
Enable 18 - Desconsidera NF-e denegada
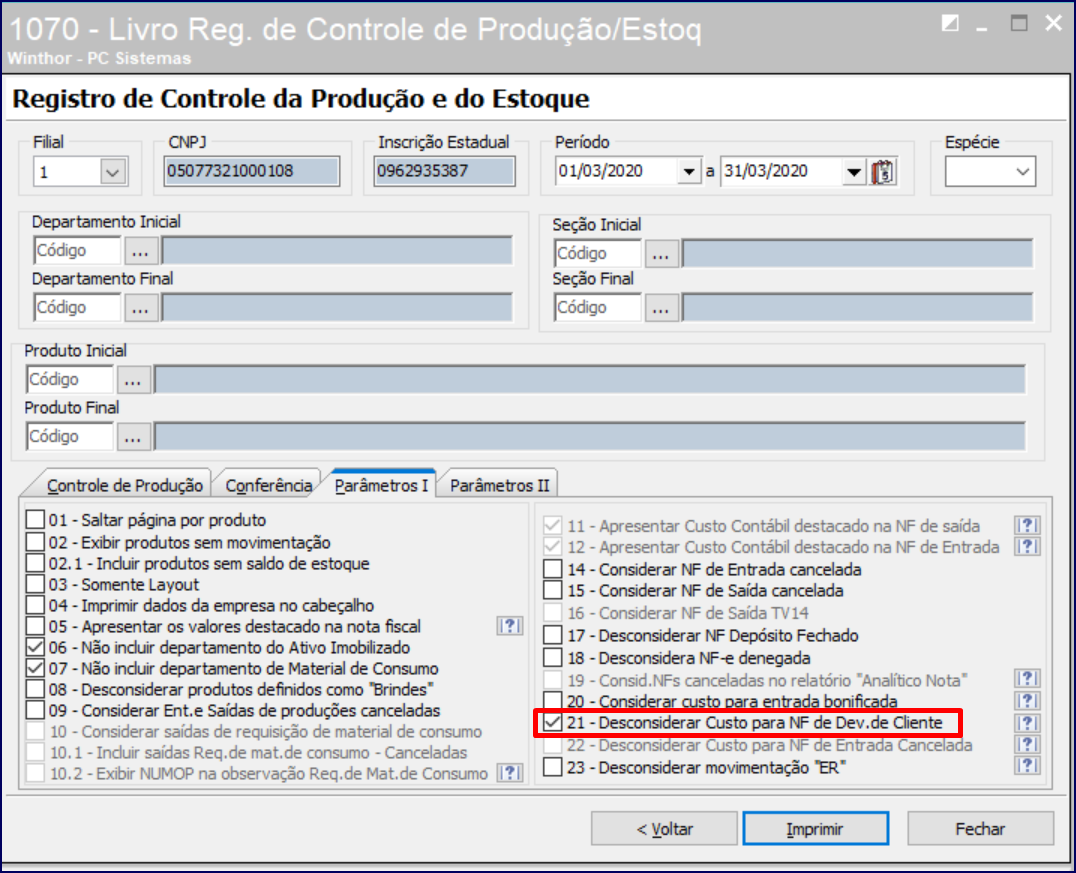point(552,657)
